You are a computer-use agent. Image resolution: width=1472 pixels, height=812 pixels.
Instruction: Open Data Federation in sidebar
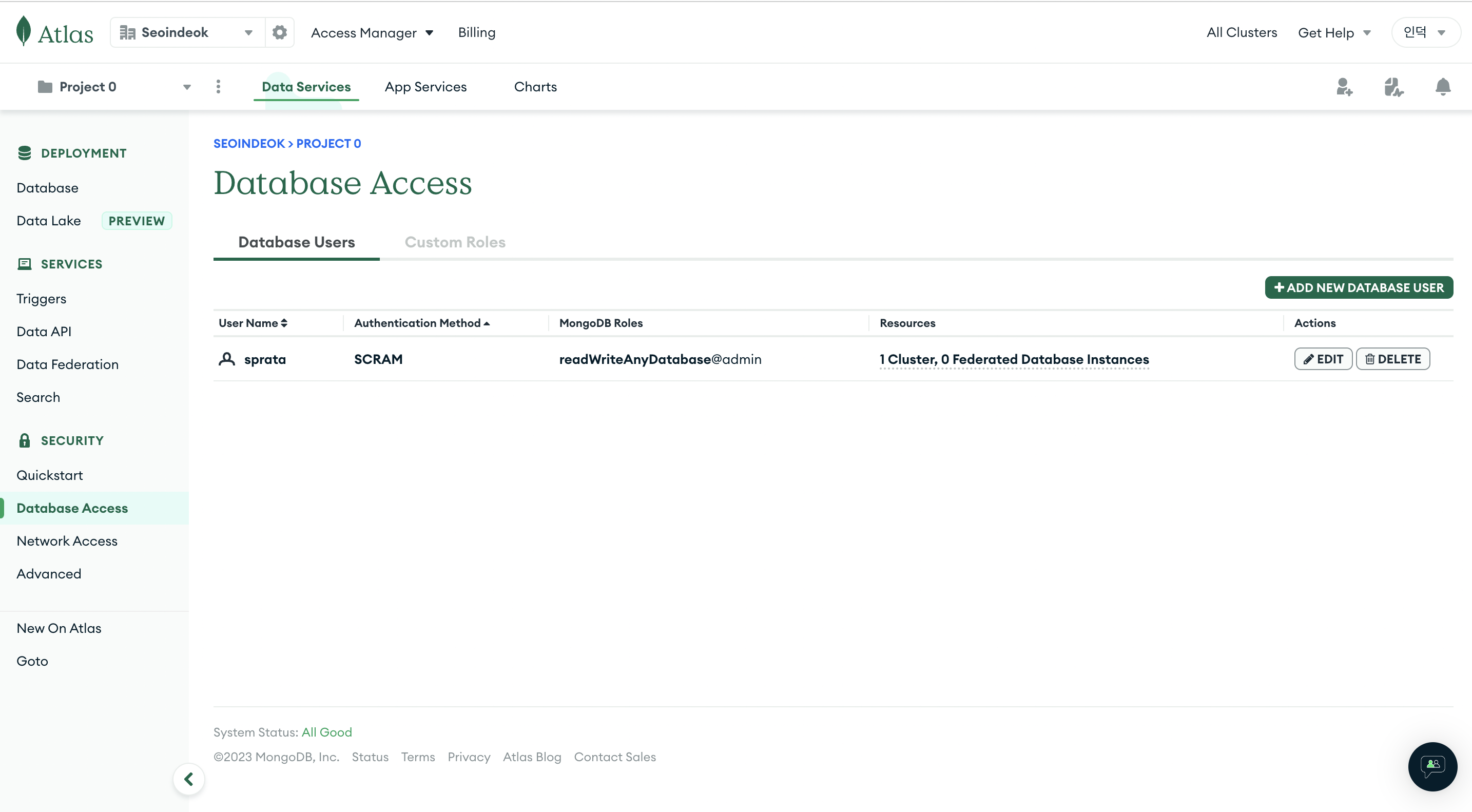pyautogui.click(x=67, y=364)
